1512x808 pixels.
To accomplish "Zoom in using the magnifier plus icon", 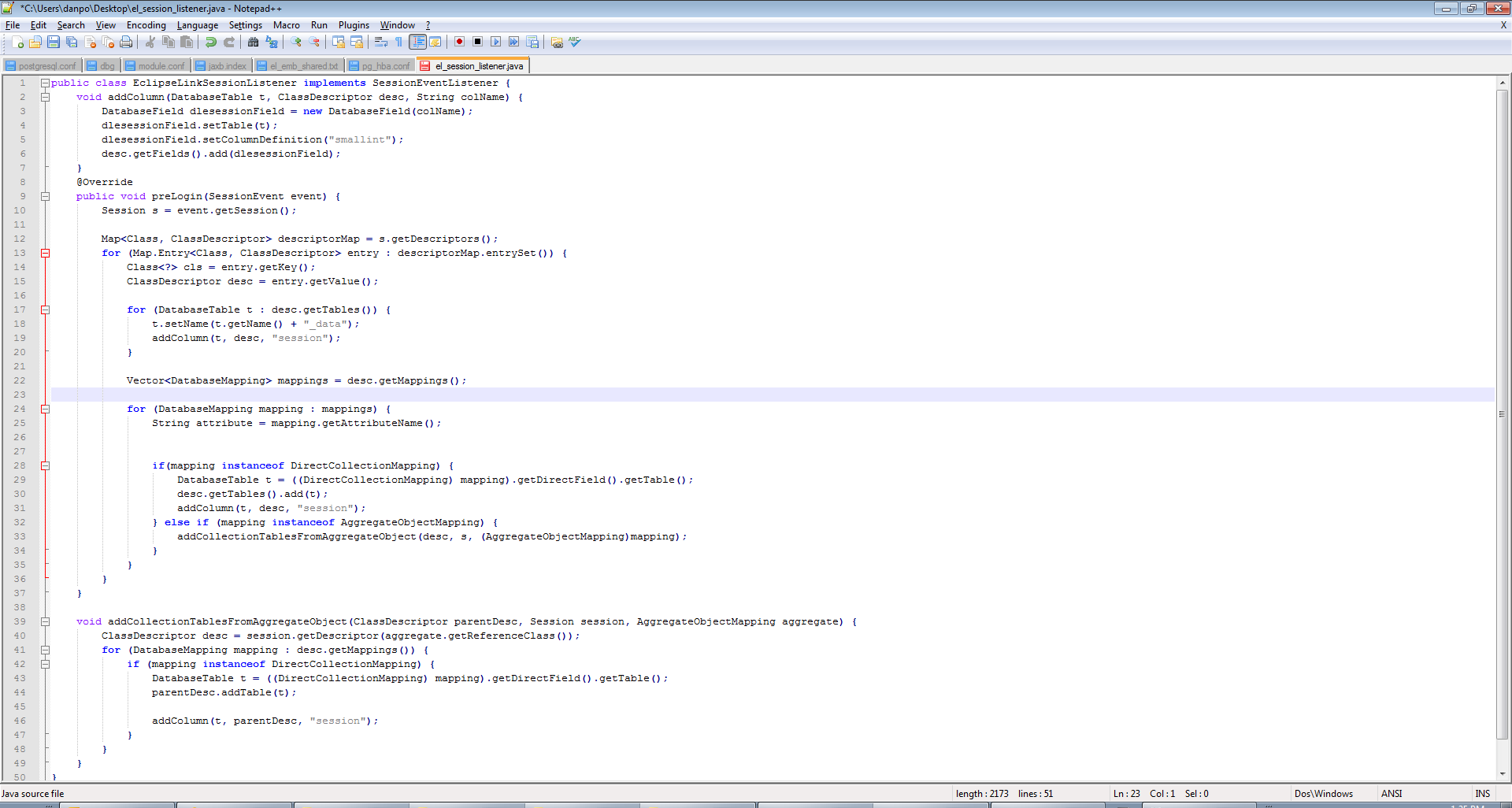I will click(296, 43).
